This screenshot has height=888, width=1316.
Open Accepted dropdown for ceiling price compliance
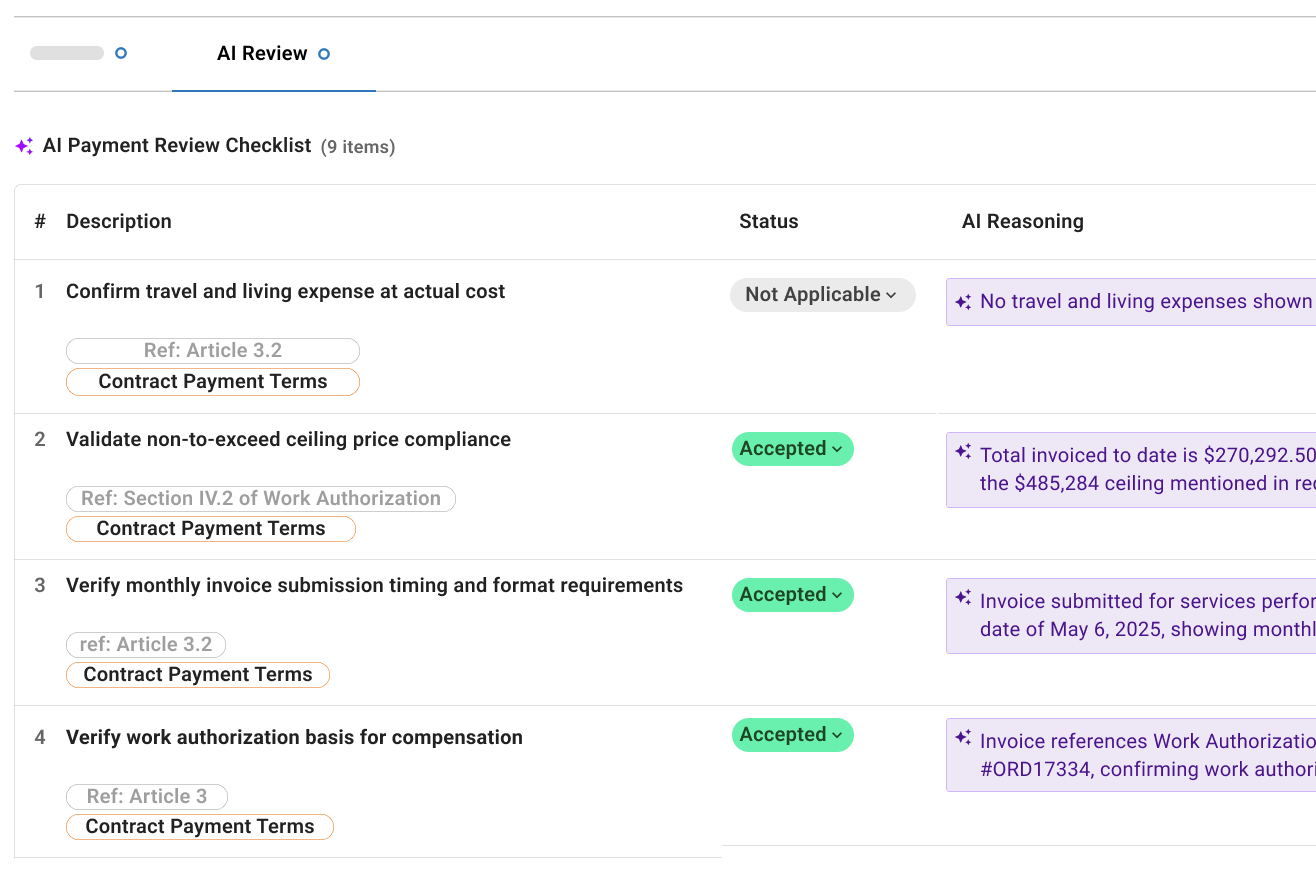click(x=792, y=449)
